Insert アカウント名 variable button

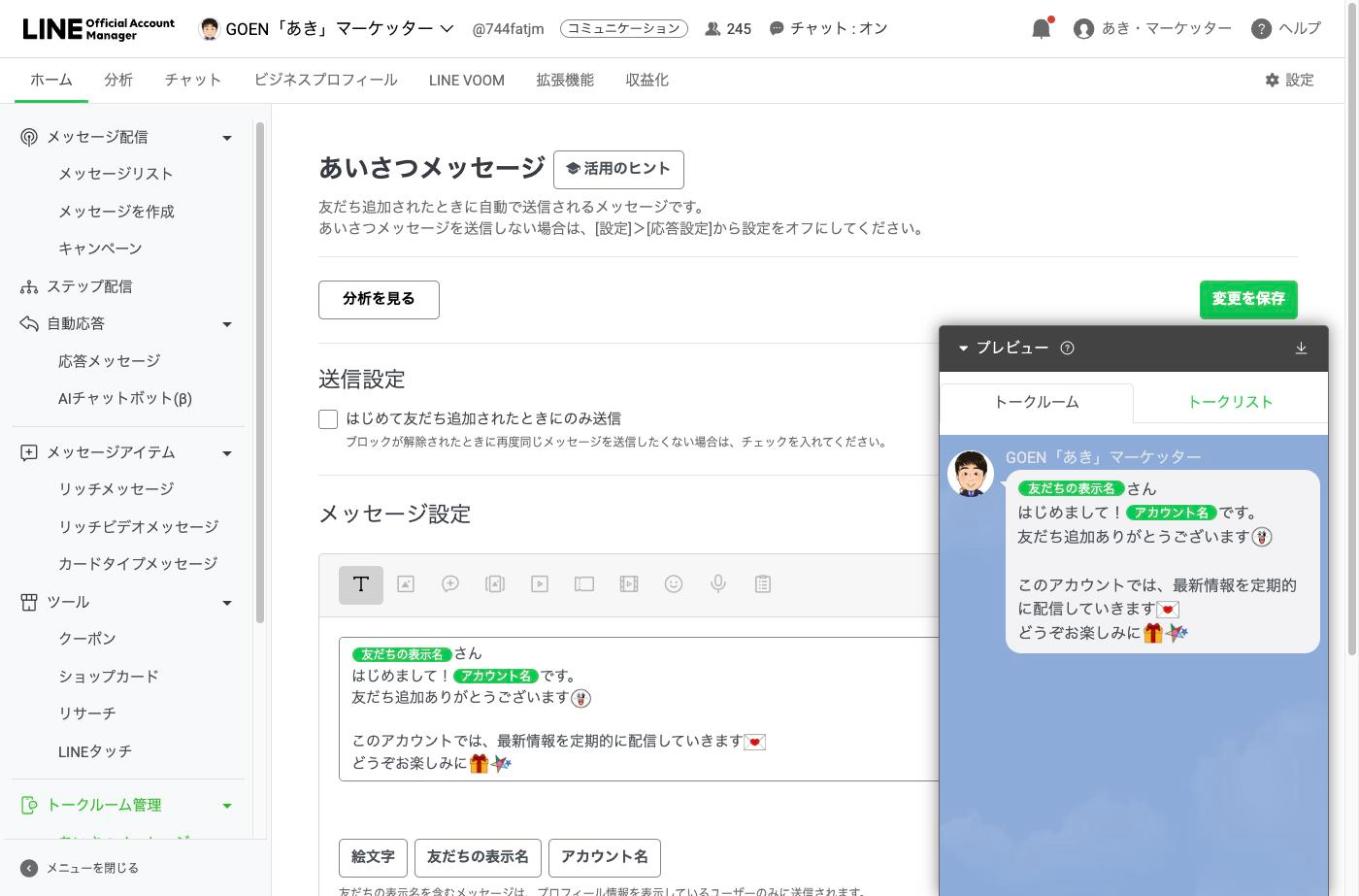click(x=604, y=857)
